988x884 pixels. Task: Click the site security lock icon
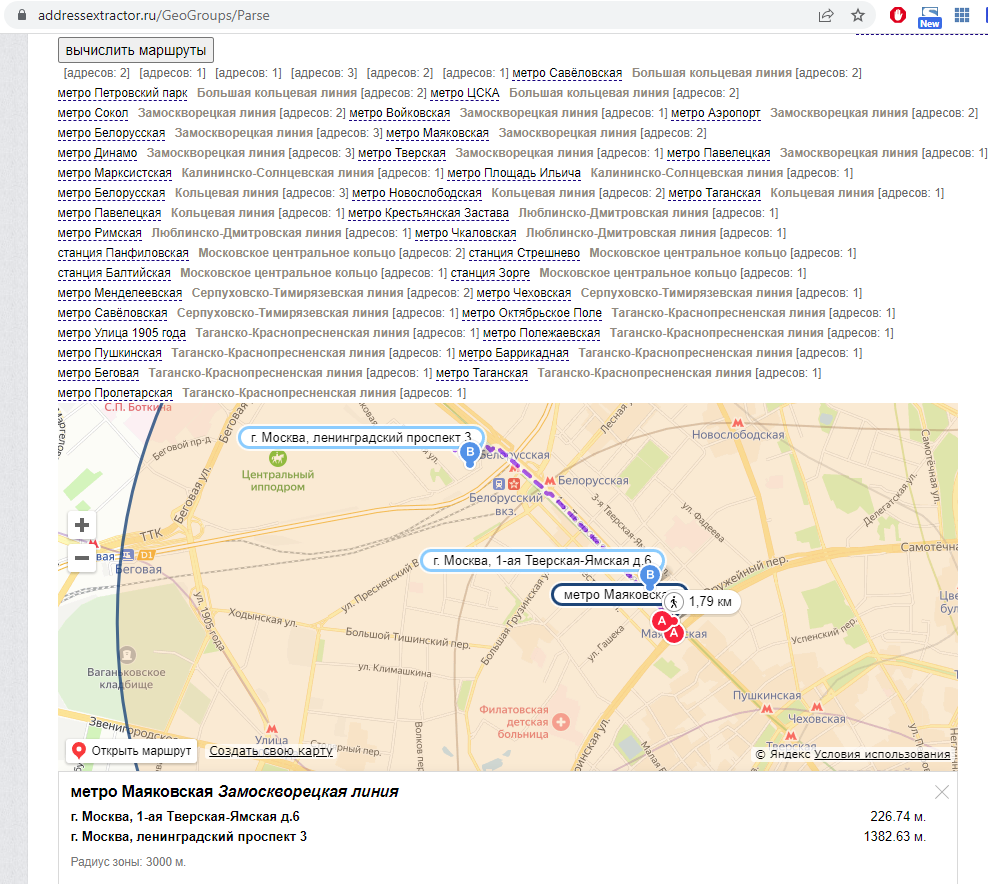click(22, 15)
